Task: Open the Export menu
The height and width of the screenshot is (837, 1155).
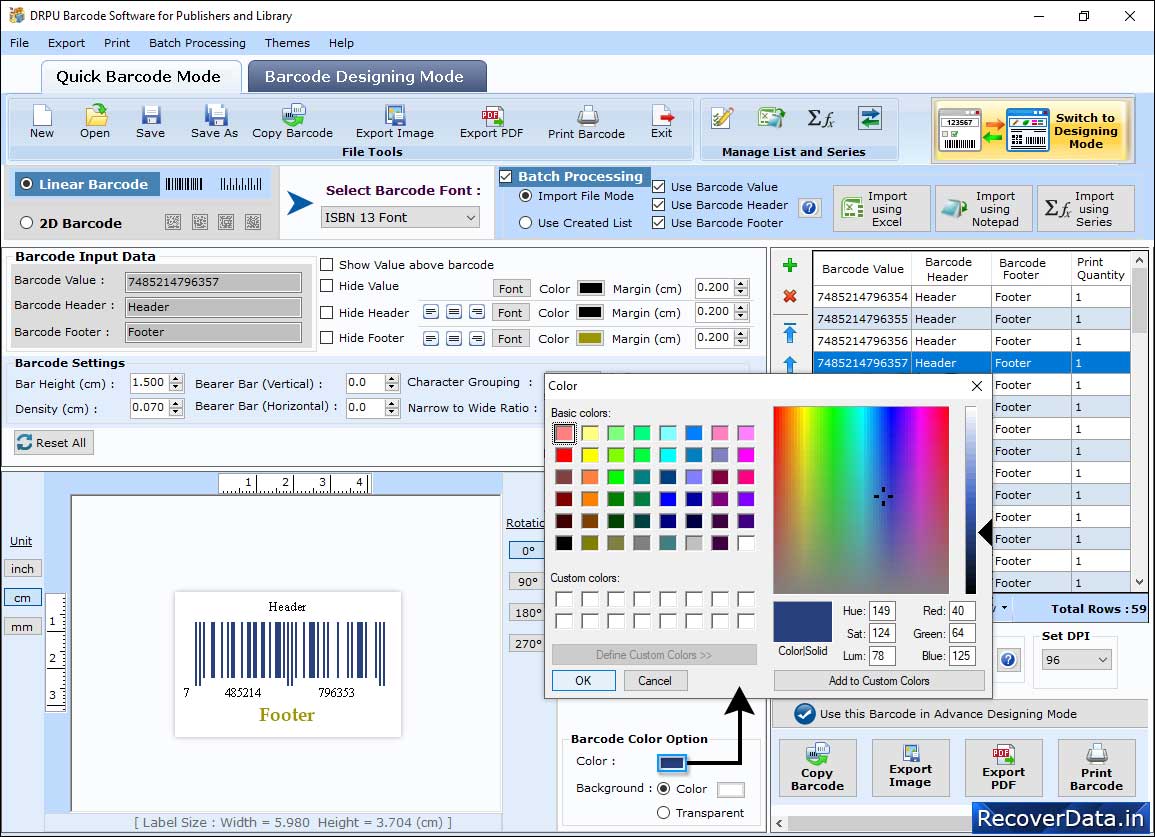Action: pos(66,43)
